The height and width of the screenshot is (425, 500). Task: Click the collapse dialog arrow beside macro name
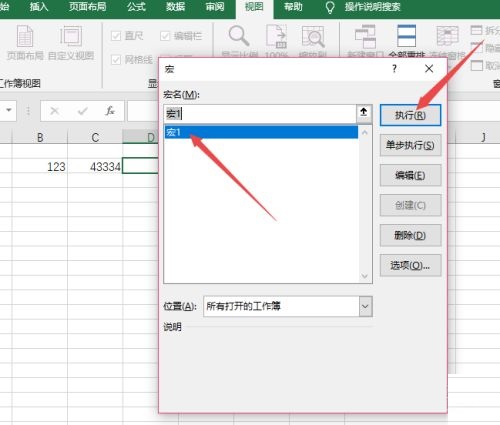[364, 114]
